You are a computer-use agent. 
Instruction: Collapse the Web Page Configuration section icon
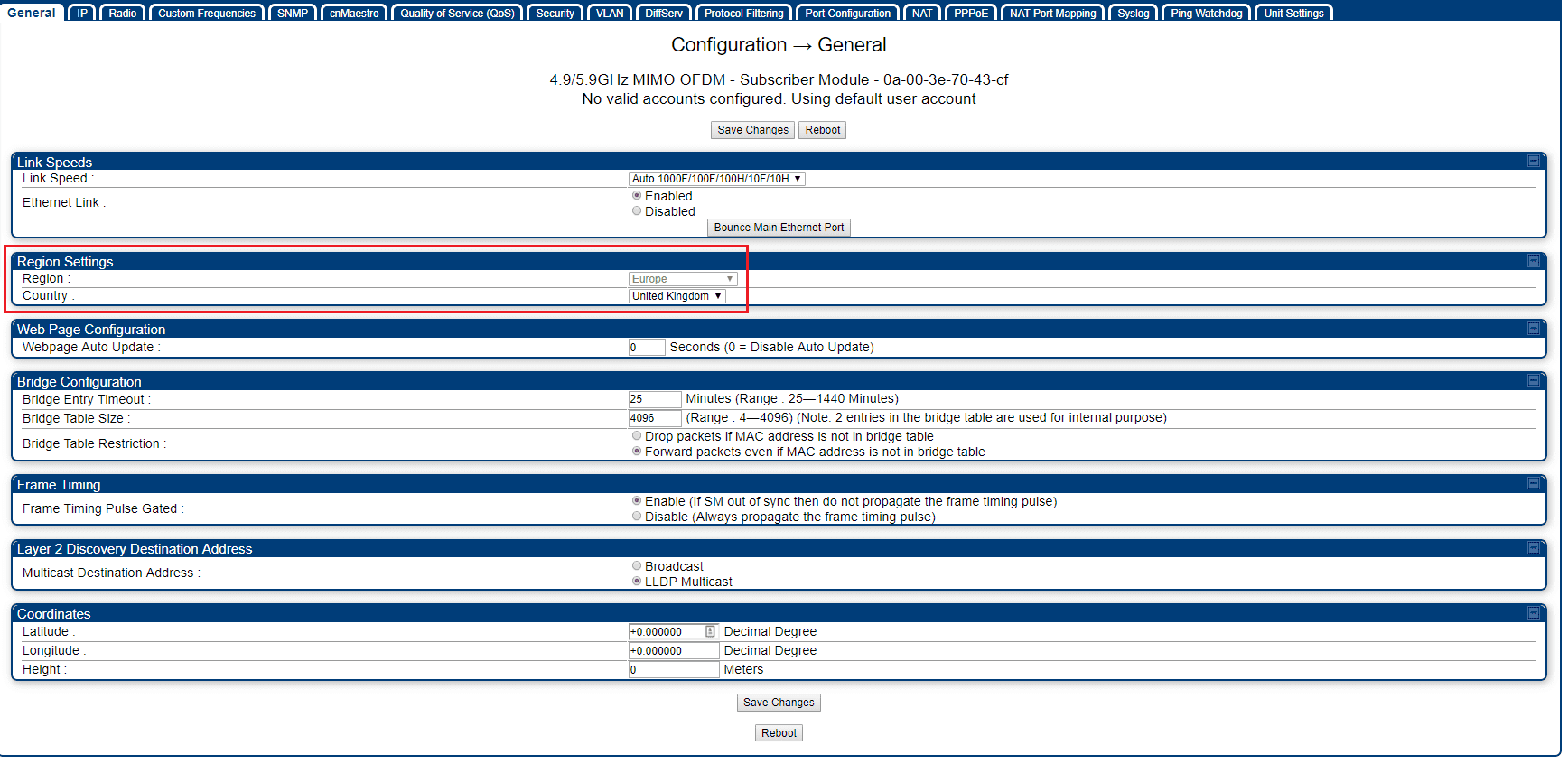click(x=1533, y=329)
